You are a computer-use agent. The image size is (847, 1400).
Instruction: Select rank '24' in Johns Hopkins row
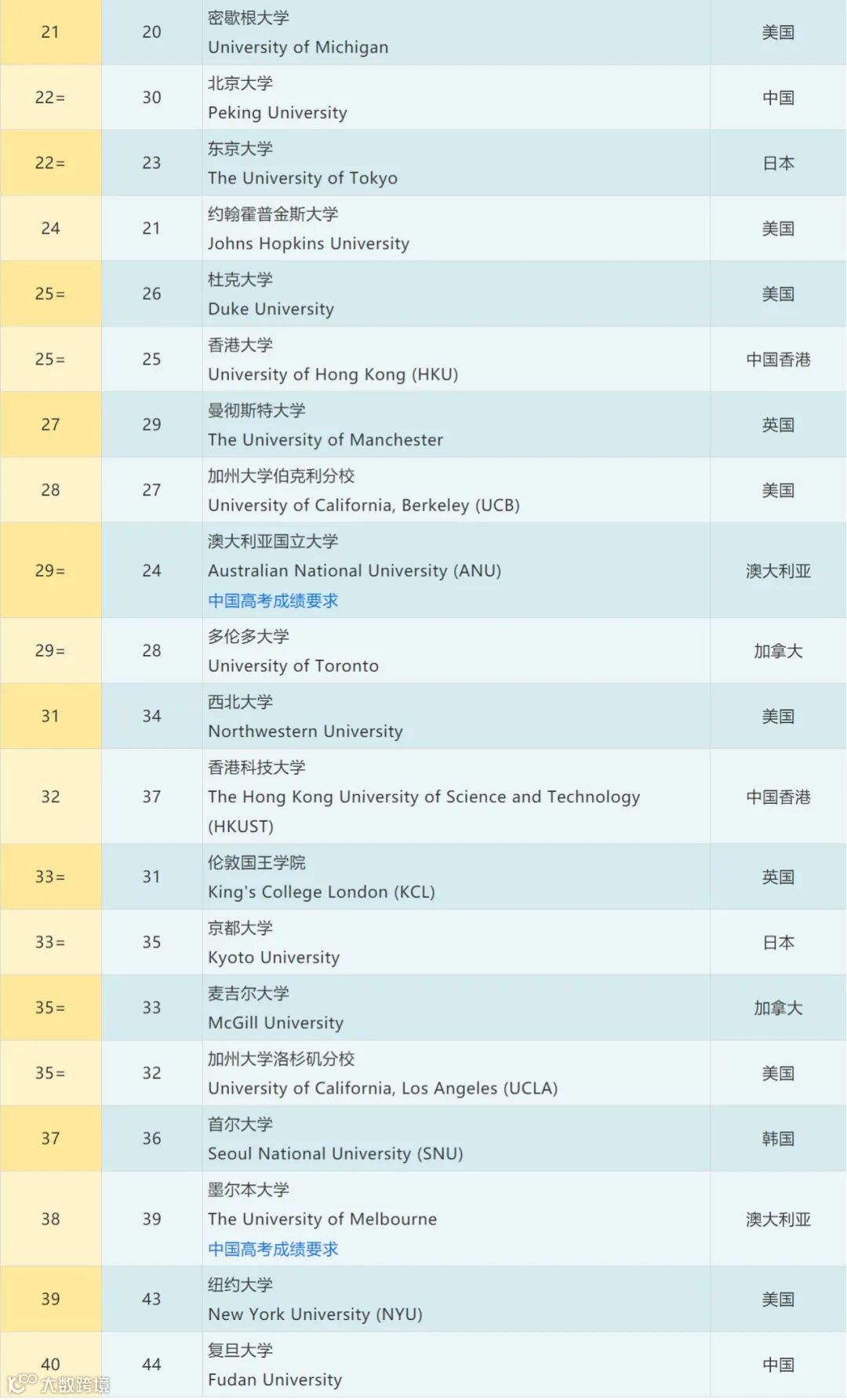pyautogui.click(x=50, y=228)
